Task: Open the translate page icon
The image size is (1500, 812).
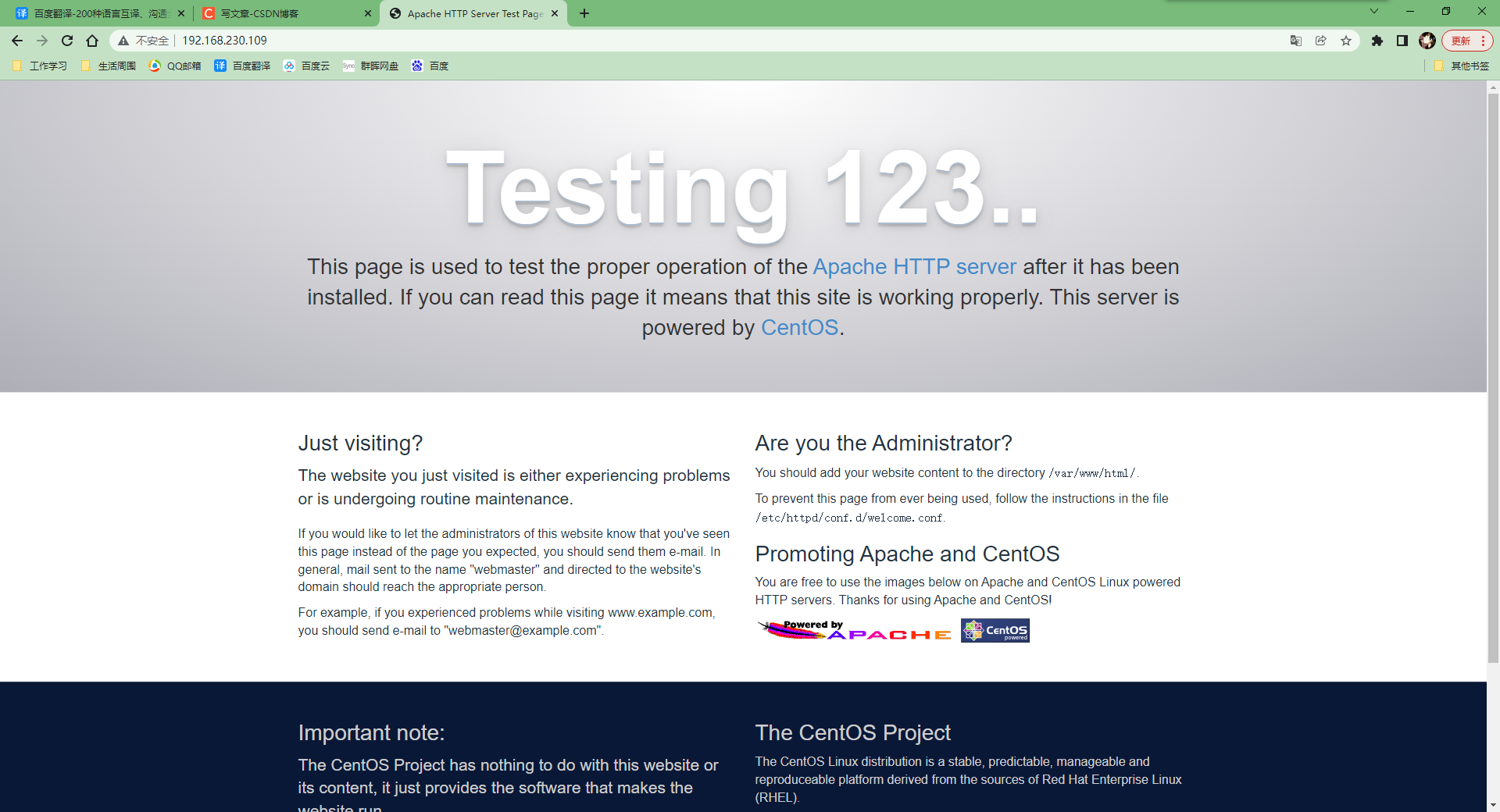Action: pos(1296,41)
